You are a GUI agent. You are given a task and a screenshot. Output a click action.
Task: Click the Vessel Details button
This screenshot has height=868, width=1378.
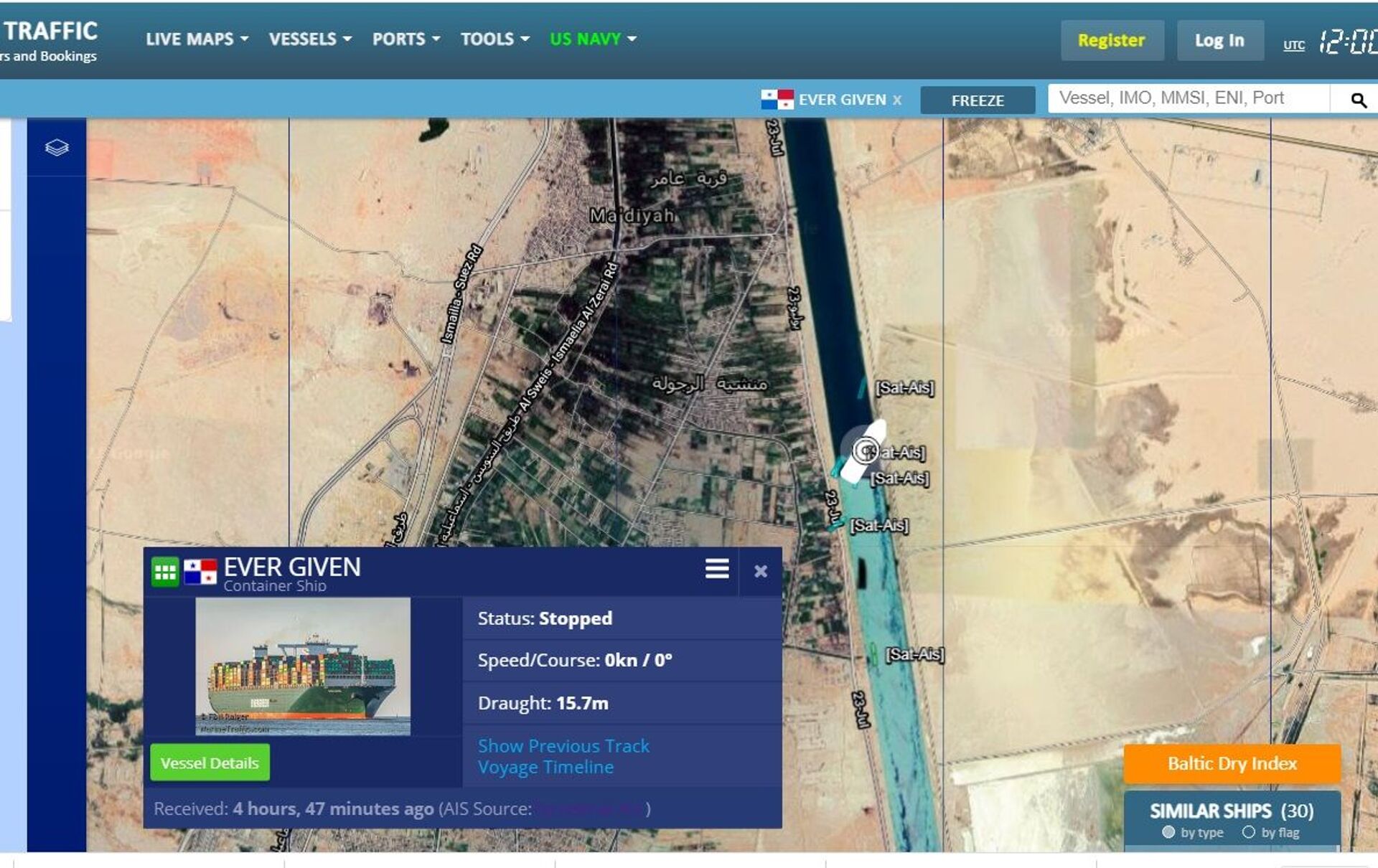pyautogui.click(x=210, y=763)
